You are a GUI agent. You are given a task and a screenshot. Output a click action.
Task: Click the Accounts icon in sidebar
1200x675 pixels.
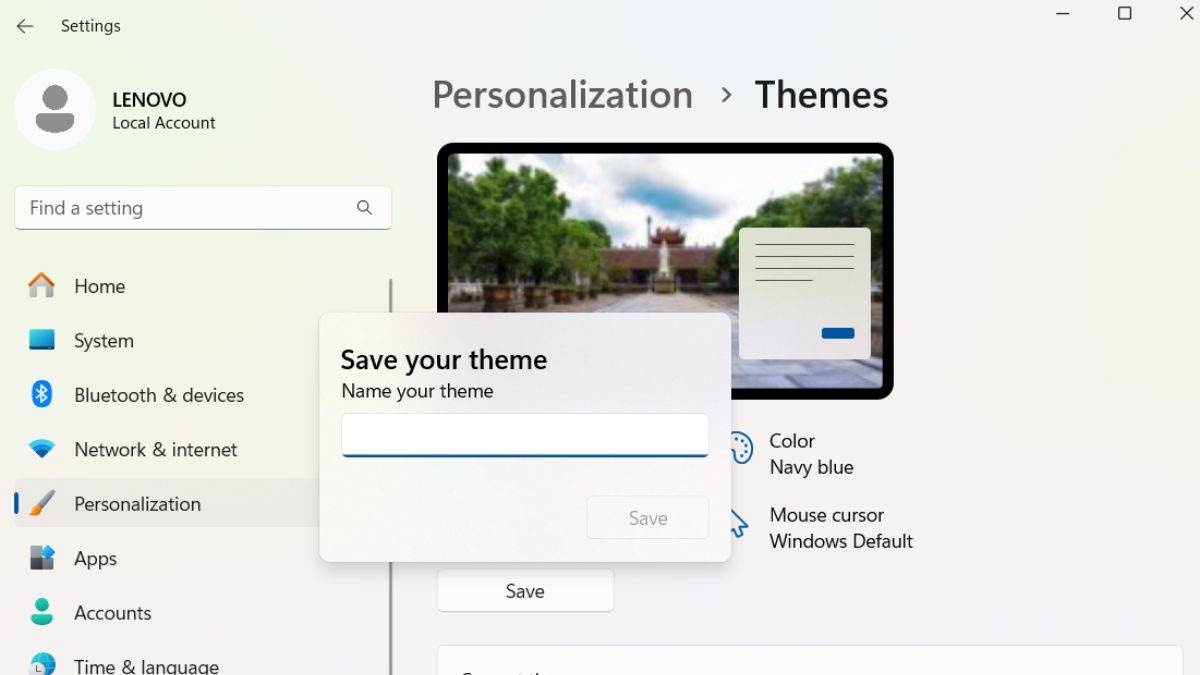pyautogui.click(x=41, y=612)
